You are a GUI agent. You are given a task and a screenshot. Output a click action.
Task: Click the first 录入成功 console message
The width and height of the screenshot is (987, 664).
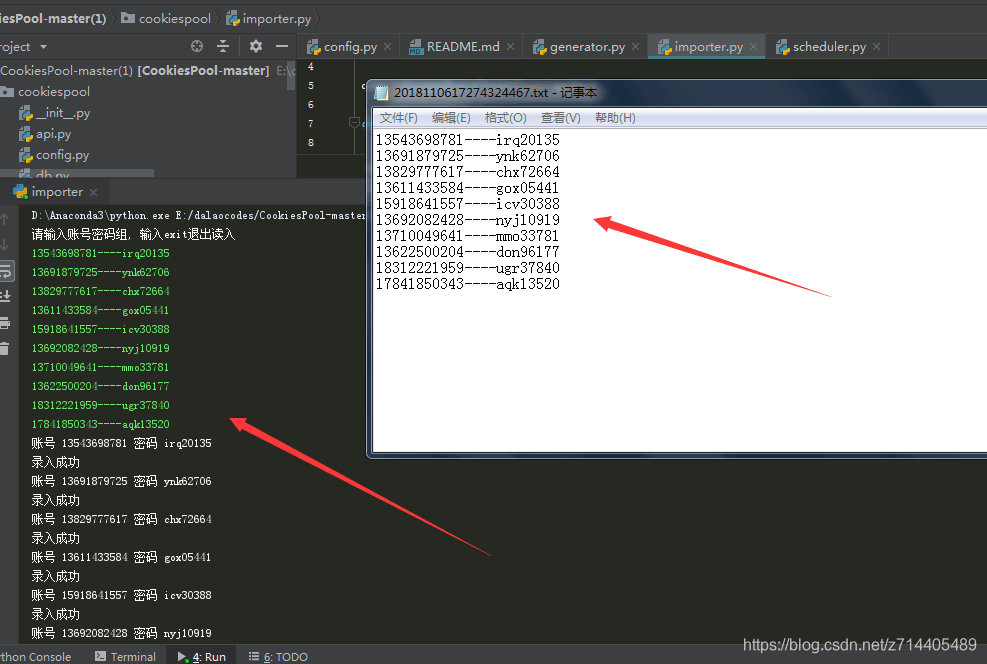pos(56,463)
